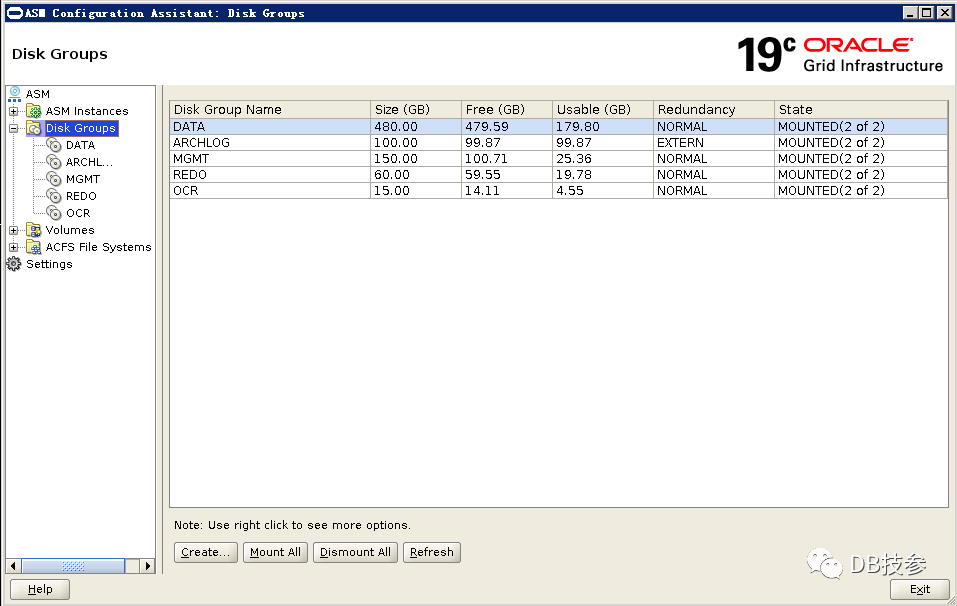Expand the ACFS File Systems node

13,247
